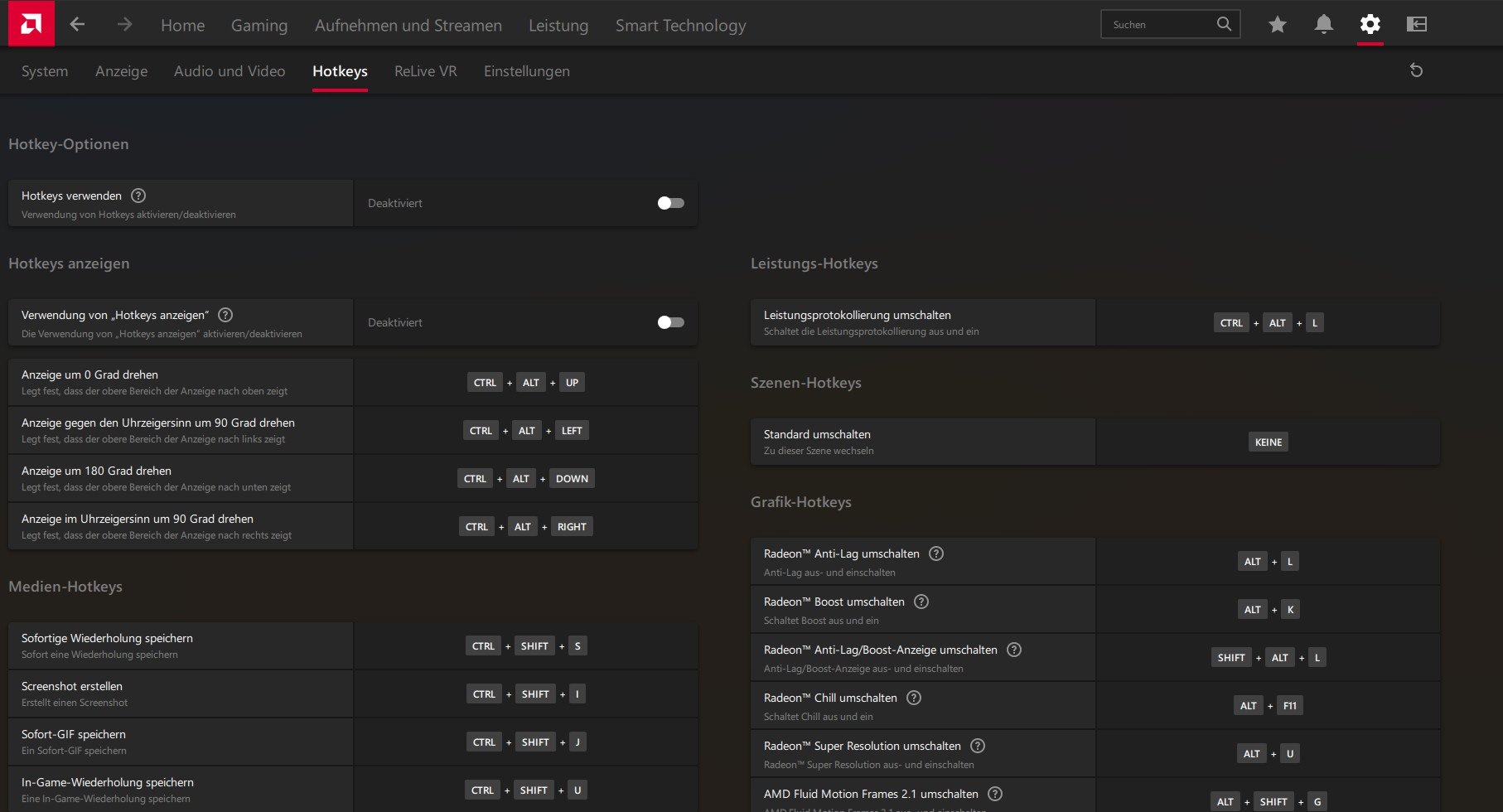Image resolution: width=1503 pixels, height=812 pixels.
Task: Go to the Leistung tab
Action: point(558,26)
